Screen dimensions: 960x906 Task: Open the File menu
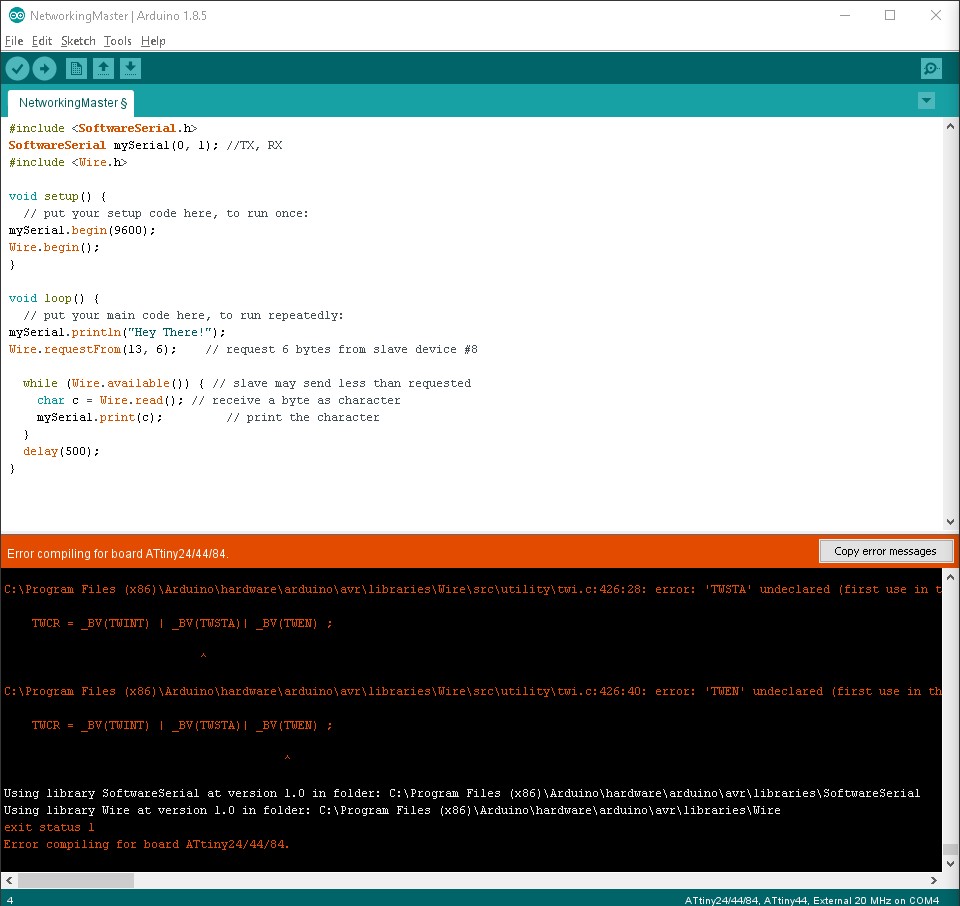point(14,41)
